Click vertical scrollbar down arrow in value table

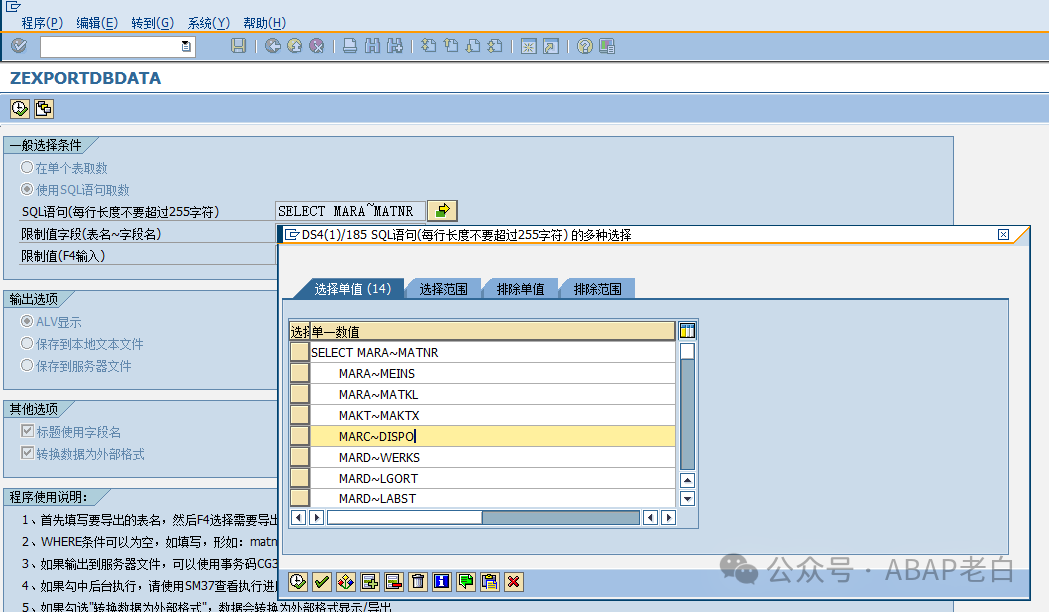tap(687, 498)
